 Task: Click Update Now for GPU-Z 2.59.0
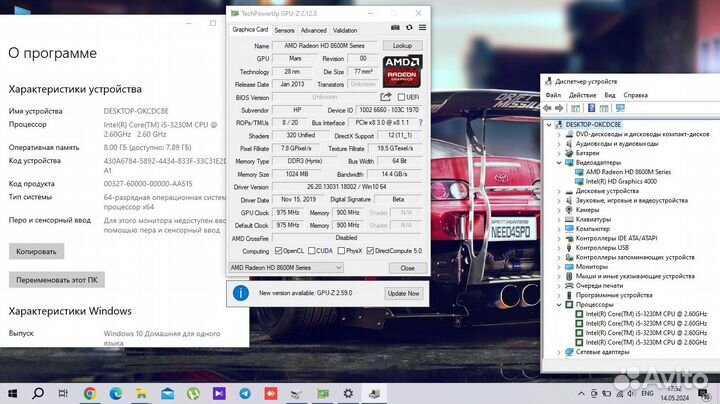tap(403, 293)
